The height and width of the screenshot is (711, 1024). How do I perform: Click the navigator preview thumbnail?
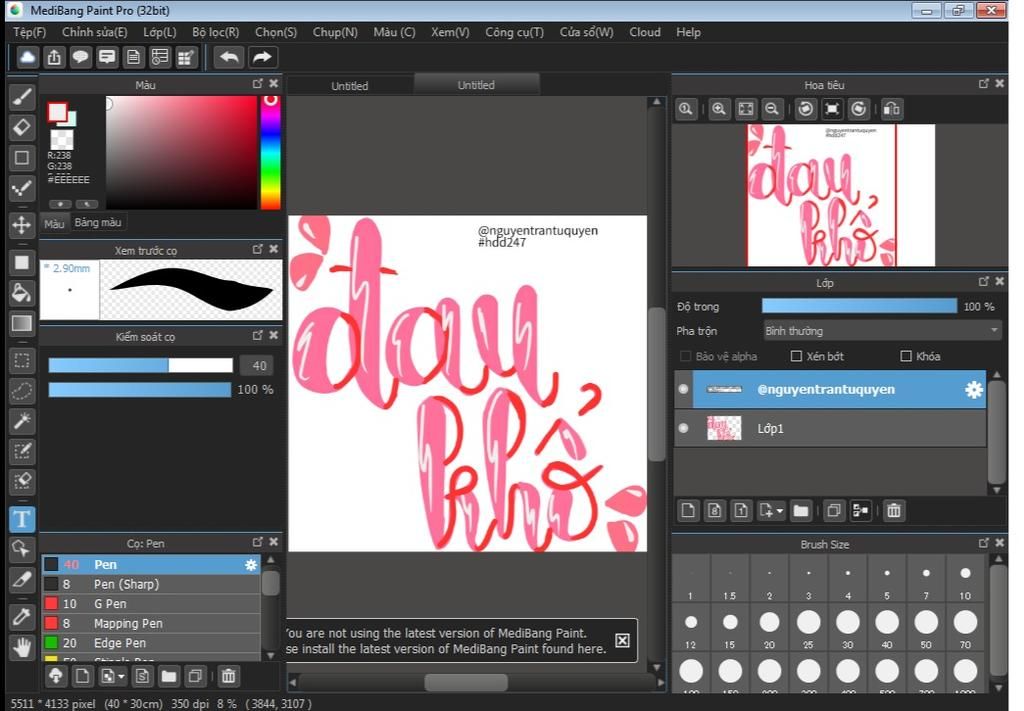pyautogui.click(x=841, y=195)
